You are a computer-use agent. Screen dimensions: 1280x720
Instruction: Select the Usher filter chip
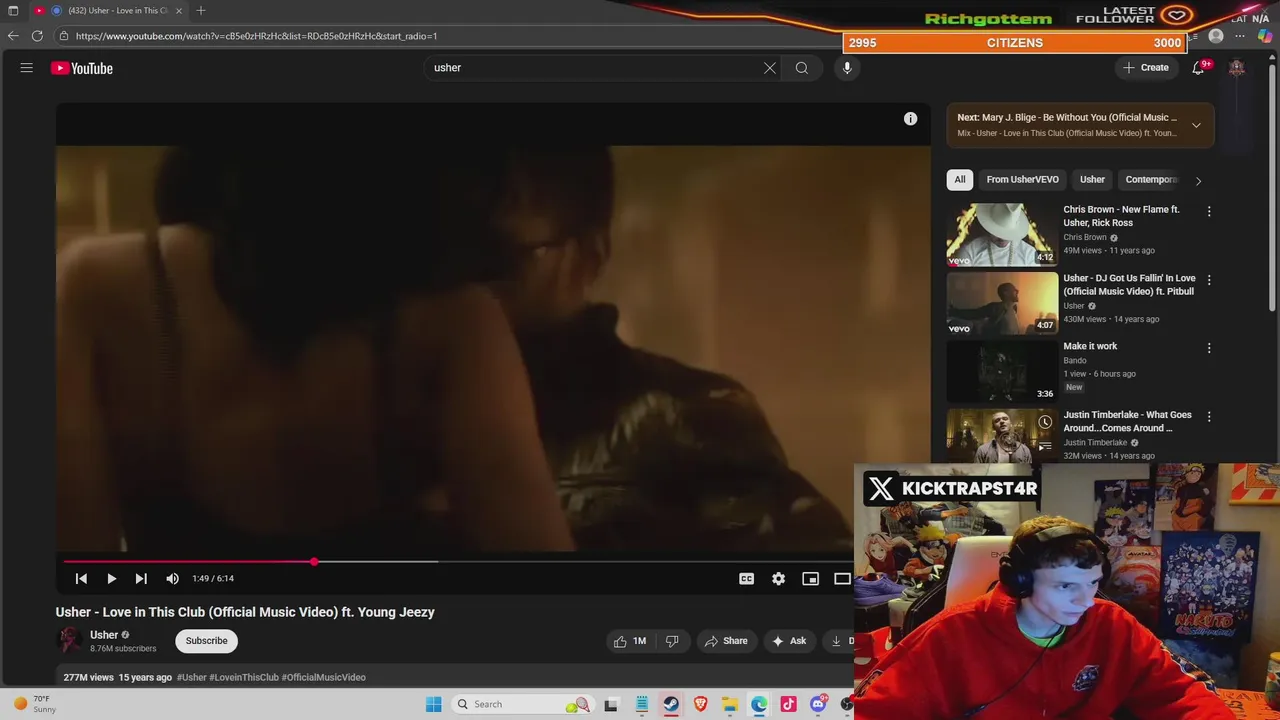click(1092, 180)
